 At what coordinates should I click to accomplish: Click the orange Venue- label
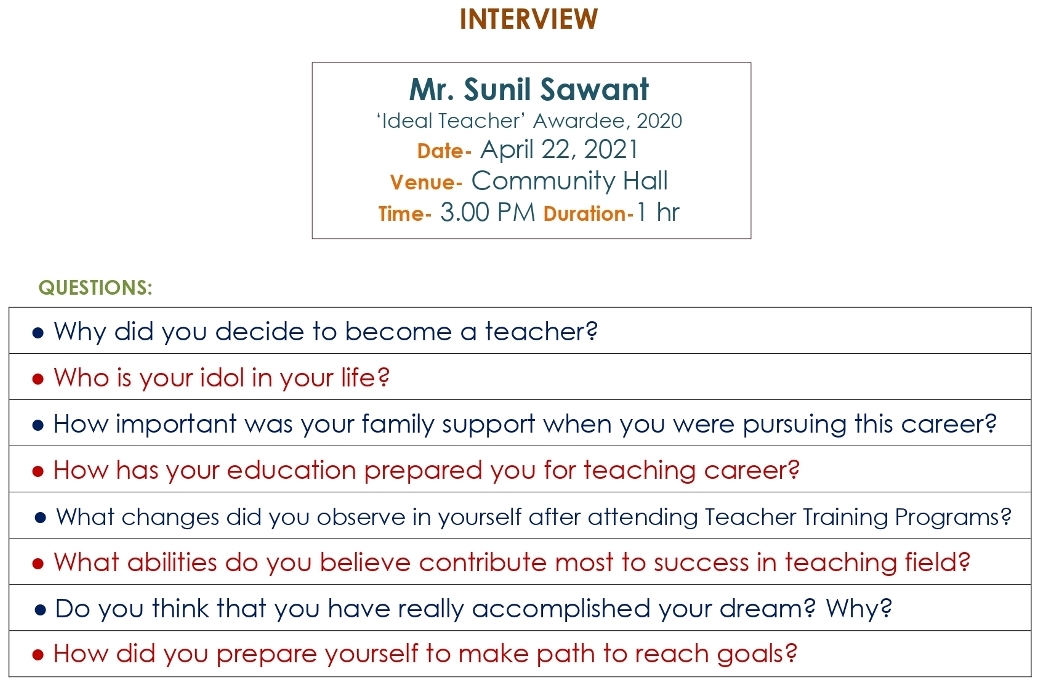(x=426, y=183)
